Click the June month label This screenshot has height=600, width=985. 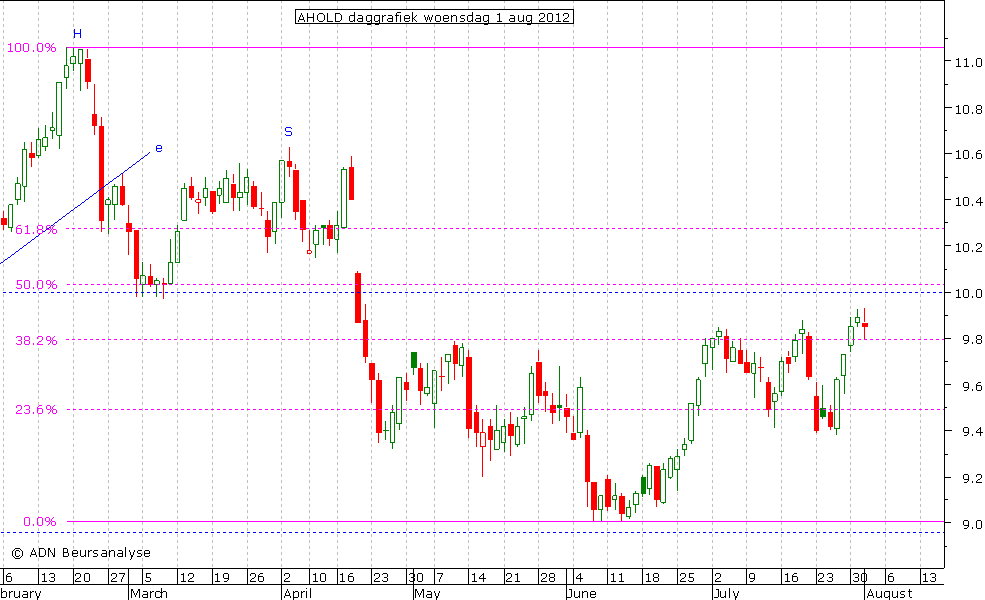(x=582, y=593)
